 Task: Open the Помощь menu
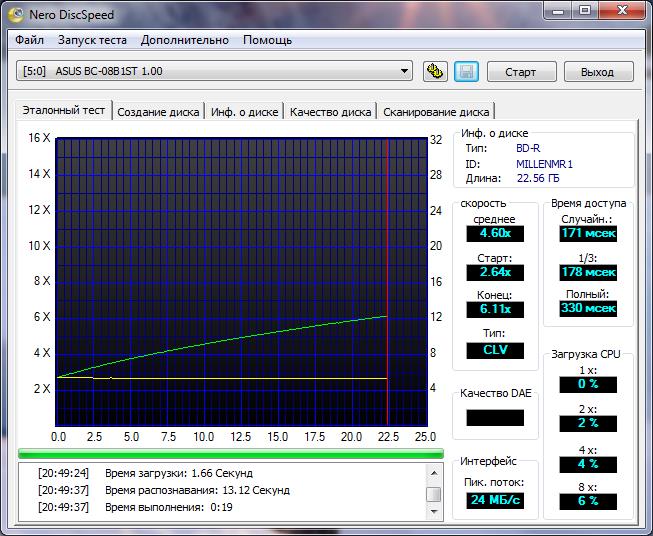(268, 40)
